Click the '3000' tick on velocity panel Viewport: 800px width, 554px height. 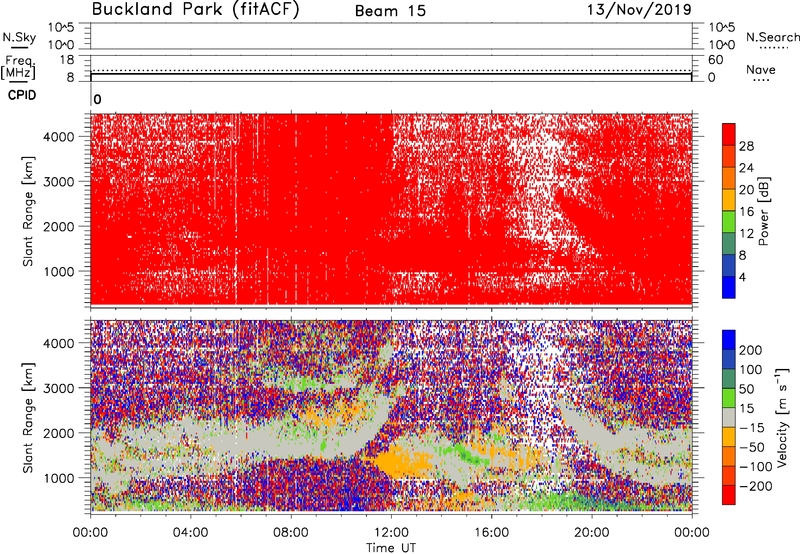tap(59, 388)
